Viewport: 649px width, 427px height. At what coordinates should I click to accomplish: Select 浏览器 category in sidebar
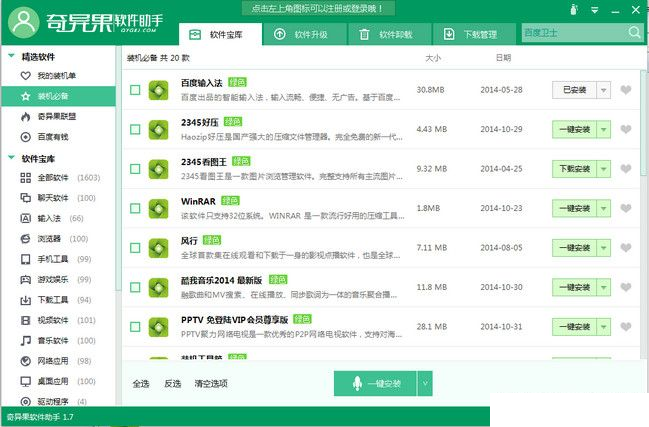(x=49, y=239)
